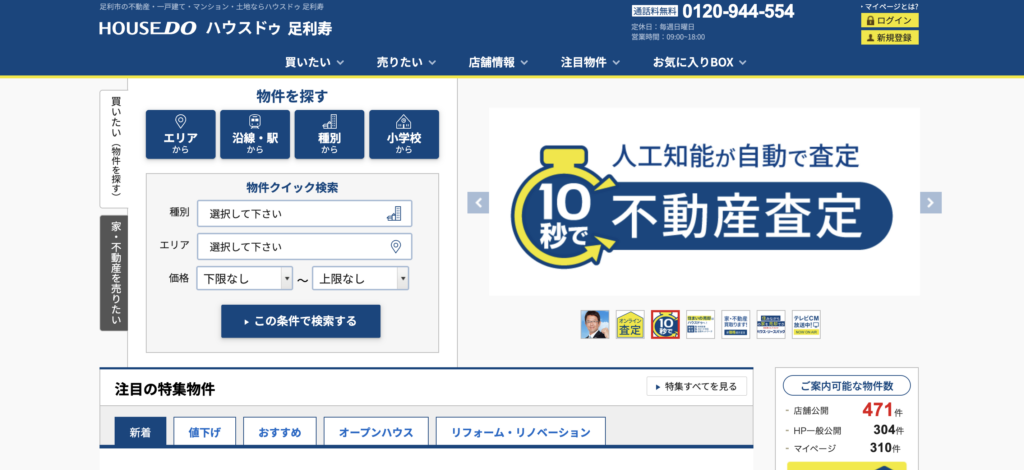The width and height of the screenshot is (1024, 470).
Task: Switch to the おすすめ tab
Action: click(280, 432)
